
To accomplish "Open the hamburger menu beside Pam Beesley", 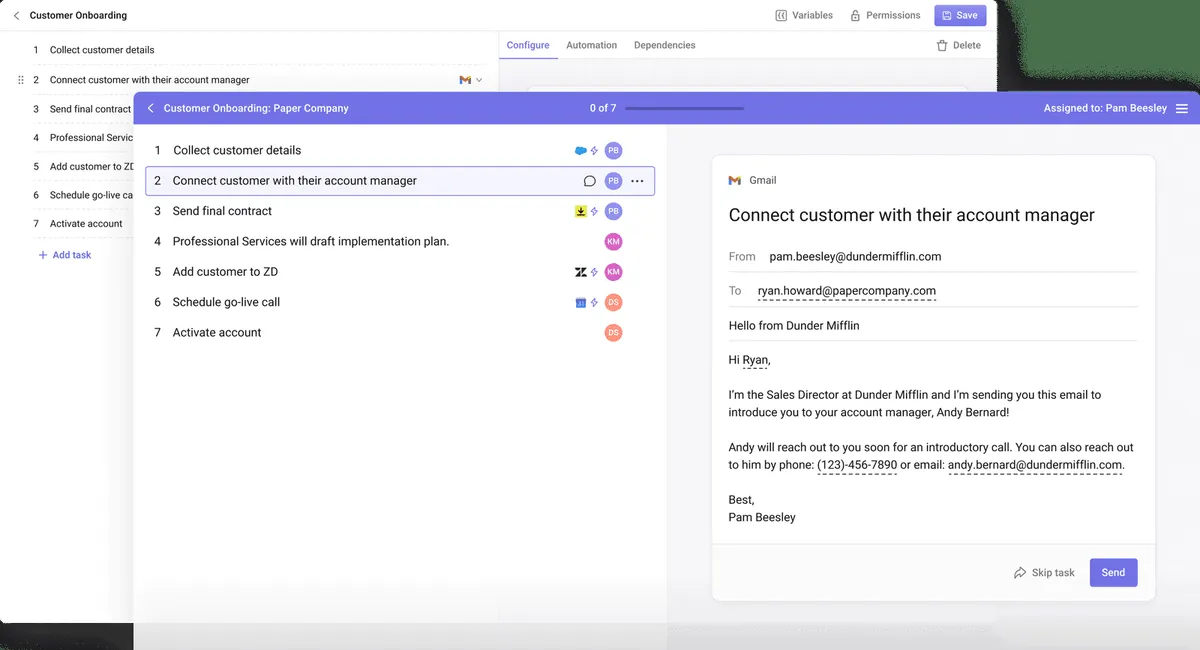I will [1182, 108].
